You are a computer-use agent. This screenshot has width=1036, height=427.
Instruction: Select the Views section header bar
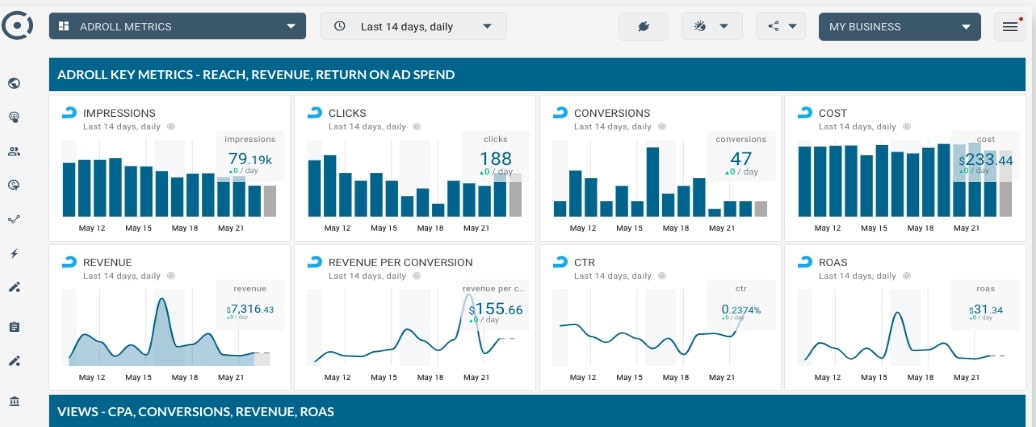(x=537, y=411)
